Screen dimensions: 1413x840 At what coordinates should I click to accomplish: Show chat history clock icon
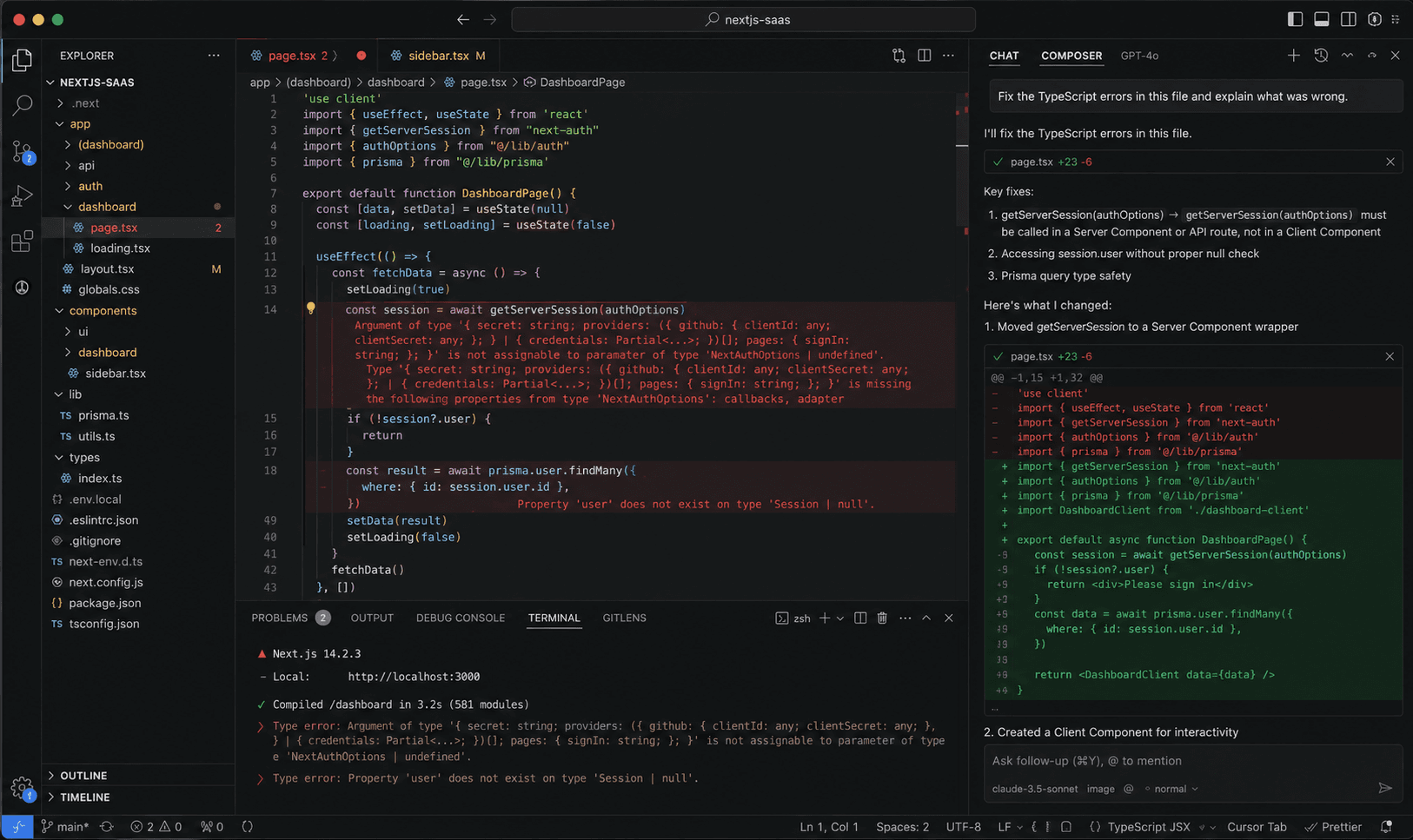[x=1321, y=56]
